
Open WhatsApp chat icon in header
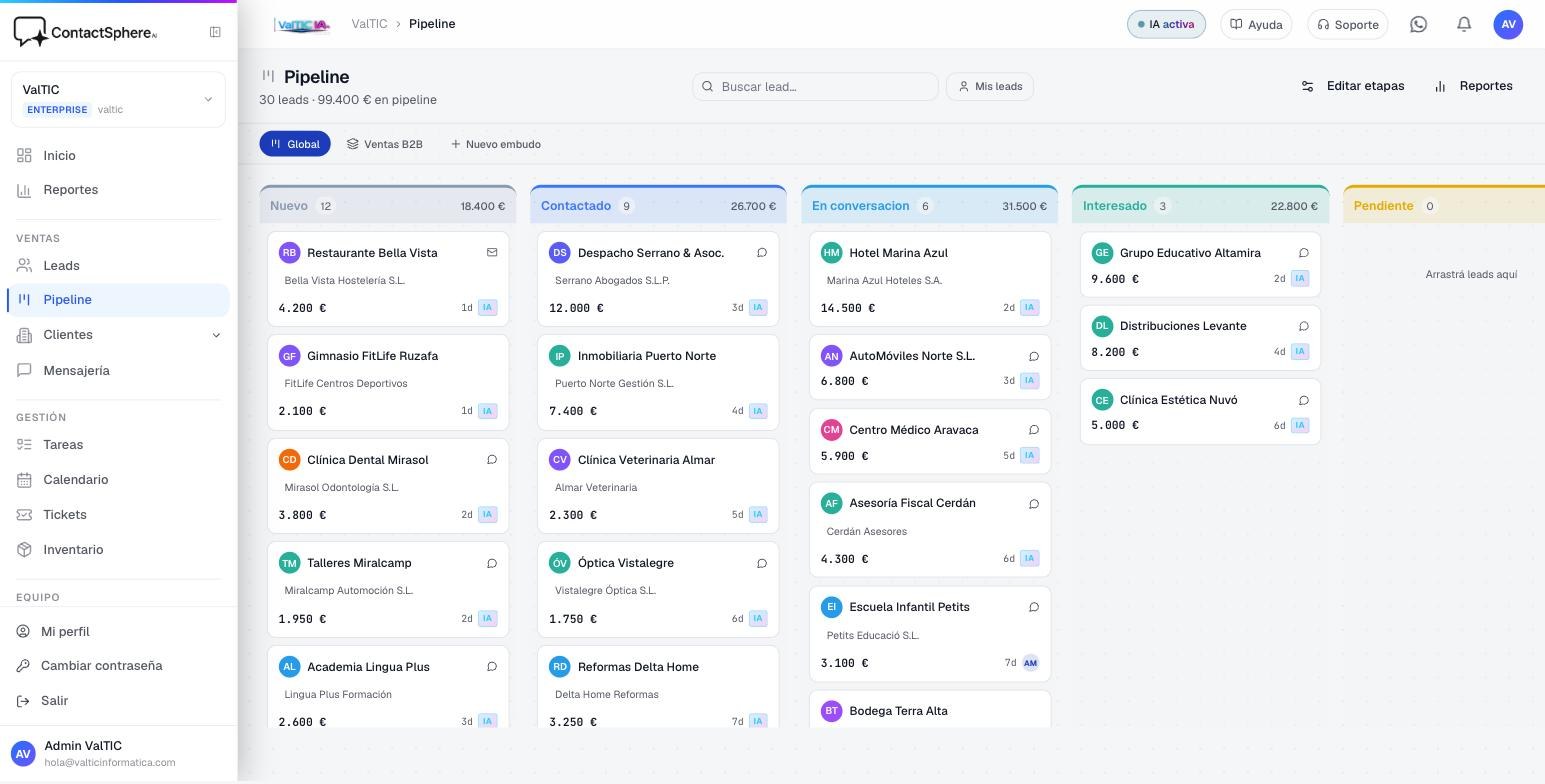point(1418,24)
